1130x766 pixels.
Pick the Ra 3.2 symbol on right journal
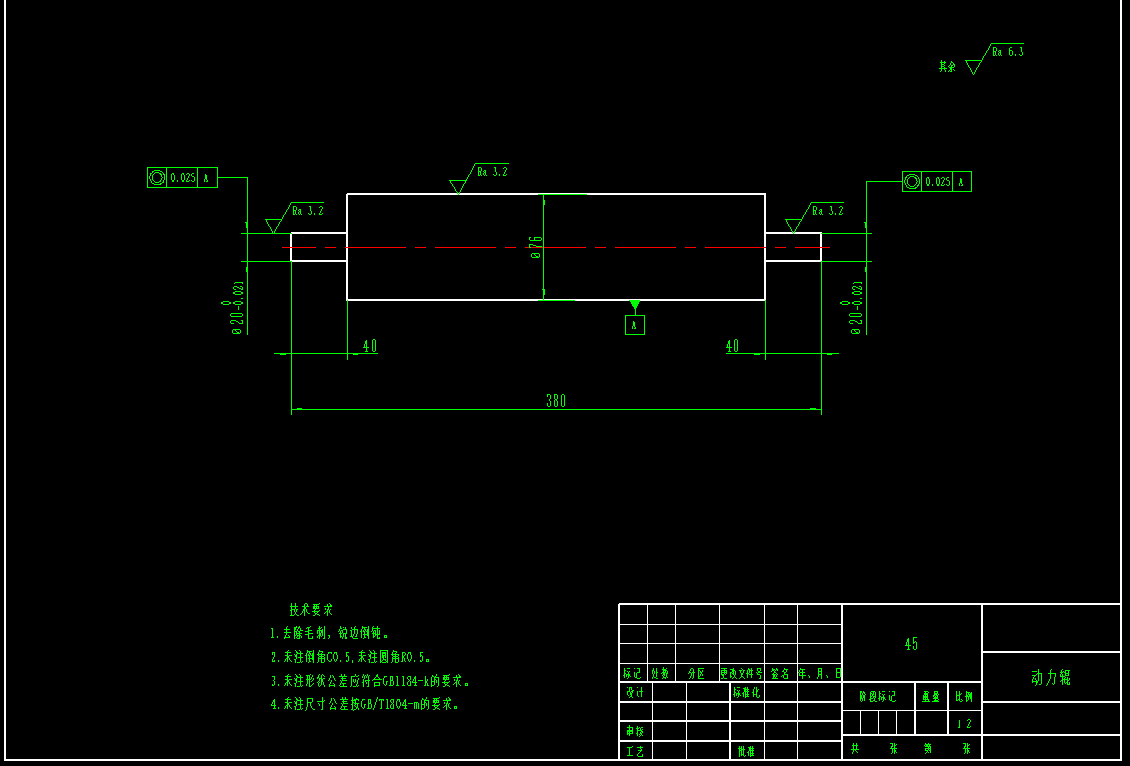pos(814,218)
